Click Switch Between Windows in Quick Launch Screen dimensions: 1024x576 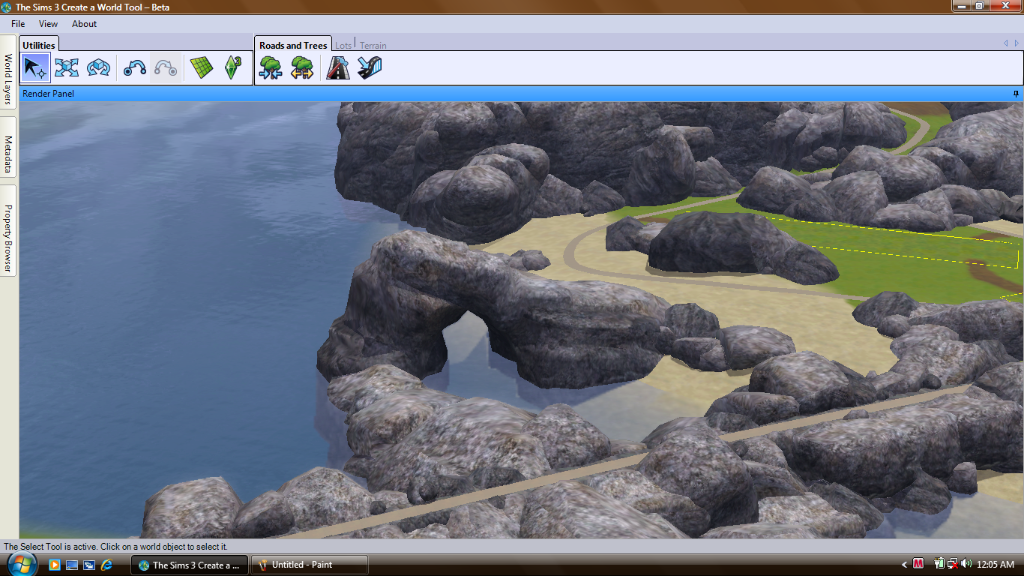(89, 565)
